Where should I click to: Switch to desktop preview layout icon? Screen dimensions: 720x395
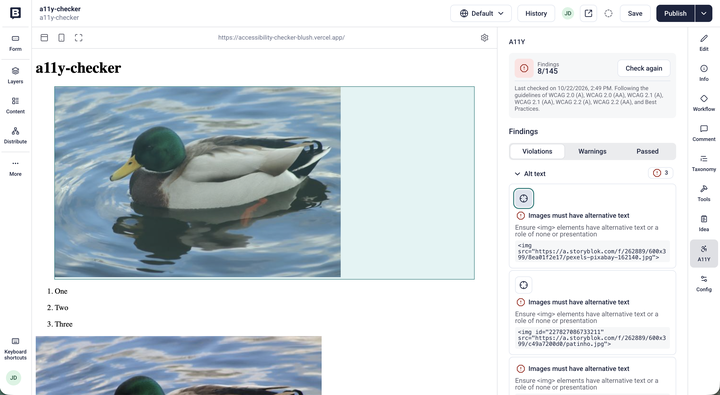point(44,38)
